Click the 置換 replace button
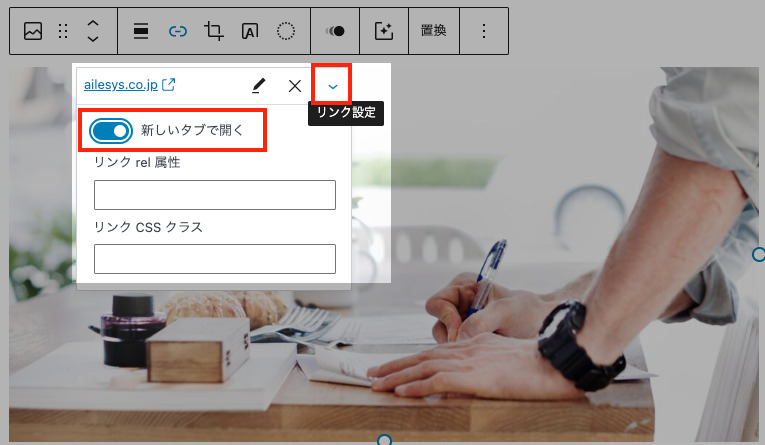This screenshot has height=445, width=765. 434,31
